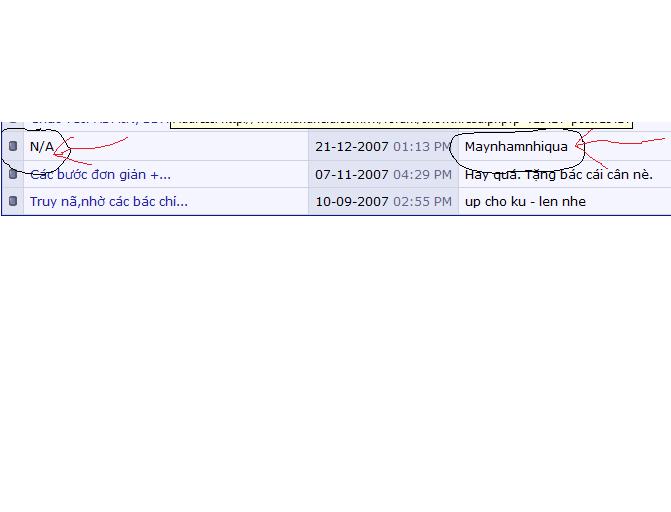Image resolution: width=671 pixels, height=512 pixels.
Task: Open the thread 'Các bước đơn giản +...'
Action: click(100, 175)
